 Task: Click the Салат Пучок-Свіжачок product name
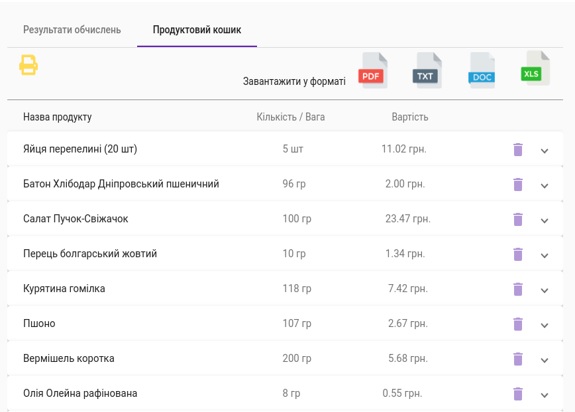[76, 219]
